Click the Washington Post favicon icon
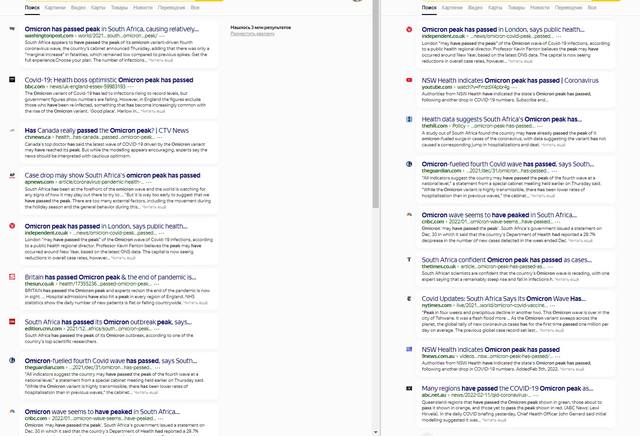Screen dimensions: 640x436 [x=11, y=29]
